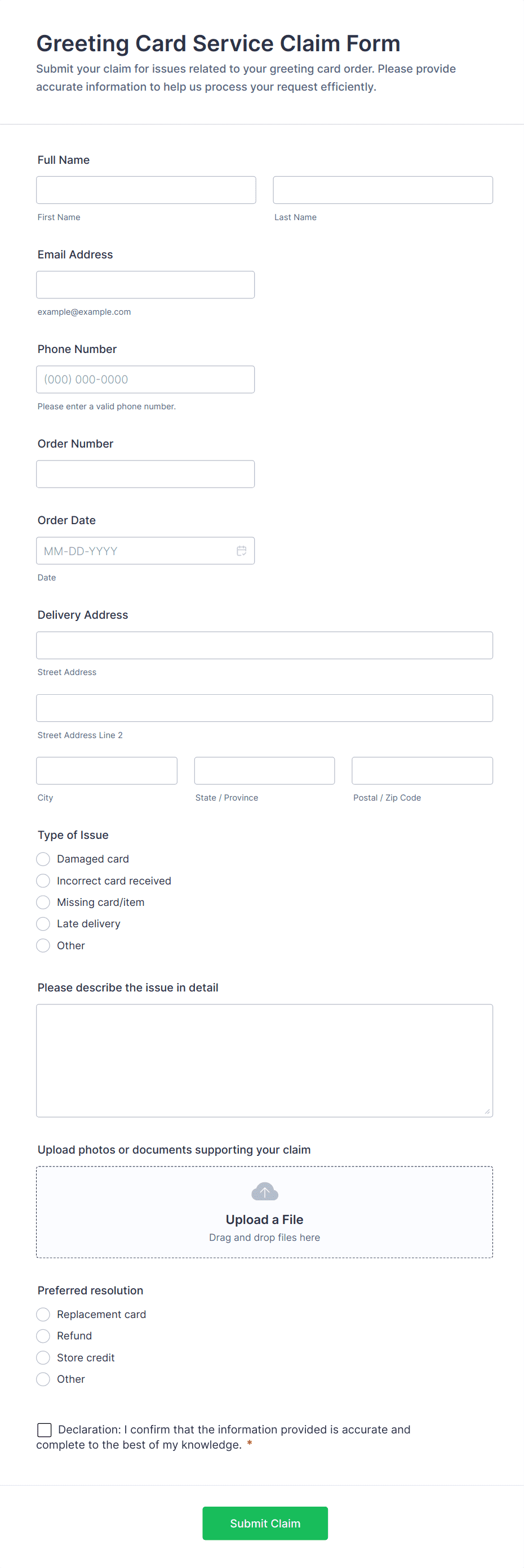Click the First Name field
Viewport: 524px width, 1568px height.
pos(145,190)
